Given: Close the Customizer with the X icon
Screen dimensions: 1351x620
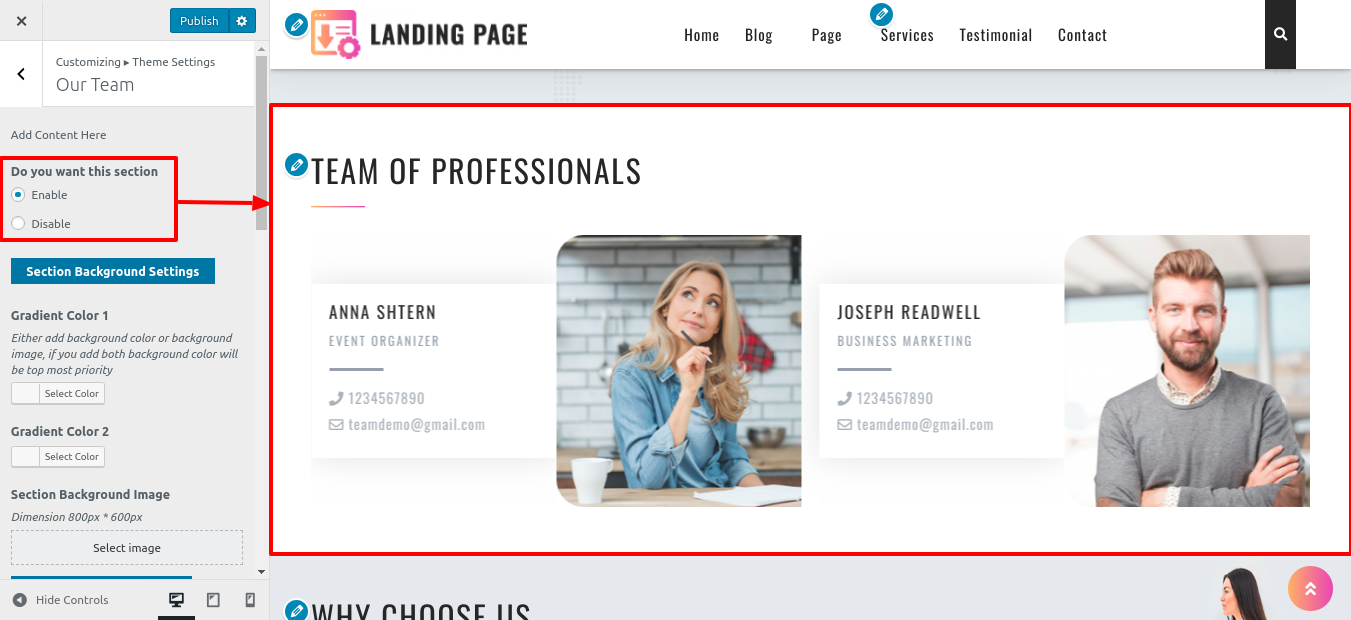Looking at the screenshot, I should click(22, 21).
